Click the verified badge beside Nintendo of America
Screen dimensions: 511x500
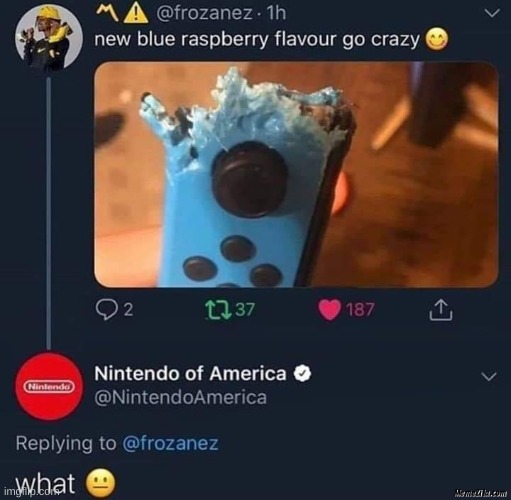(302, 374)
